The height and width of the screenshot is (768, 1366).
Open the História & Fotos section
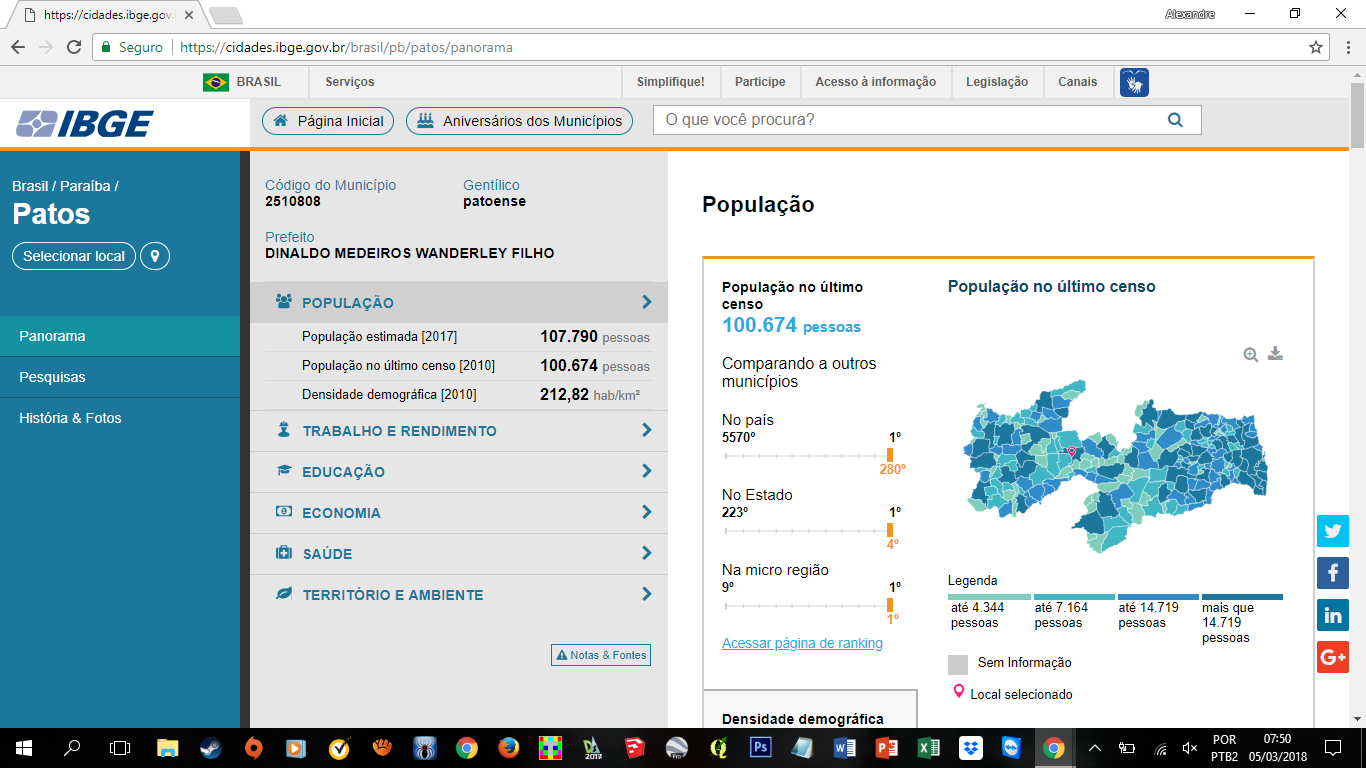tap(70, 418)
